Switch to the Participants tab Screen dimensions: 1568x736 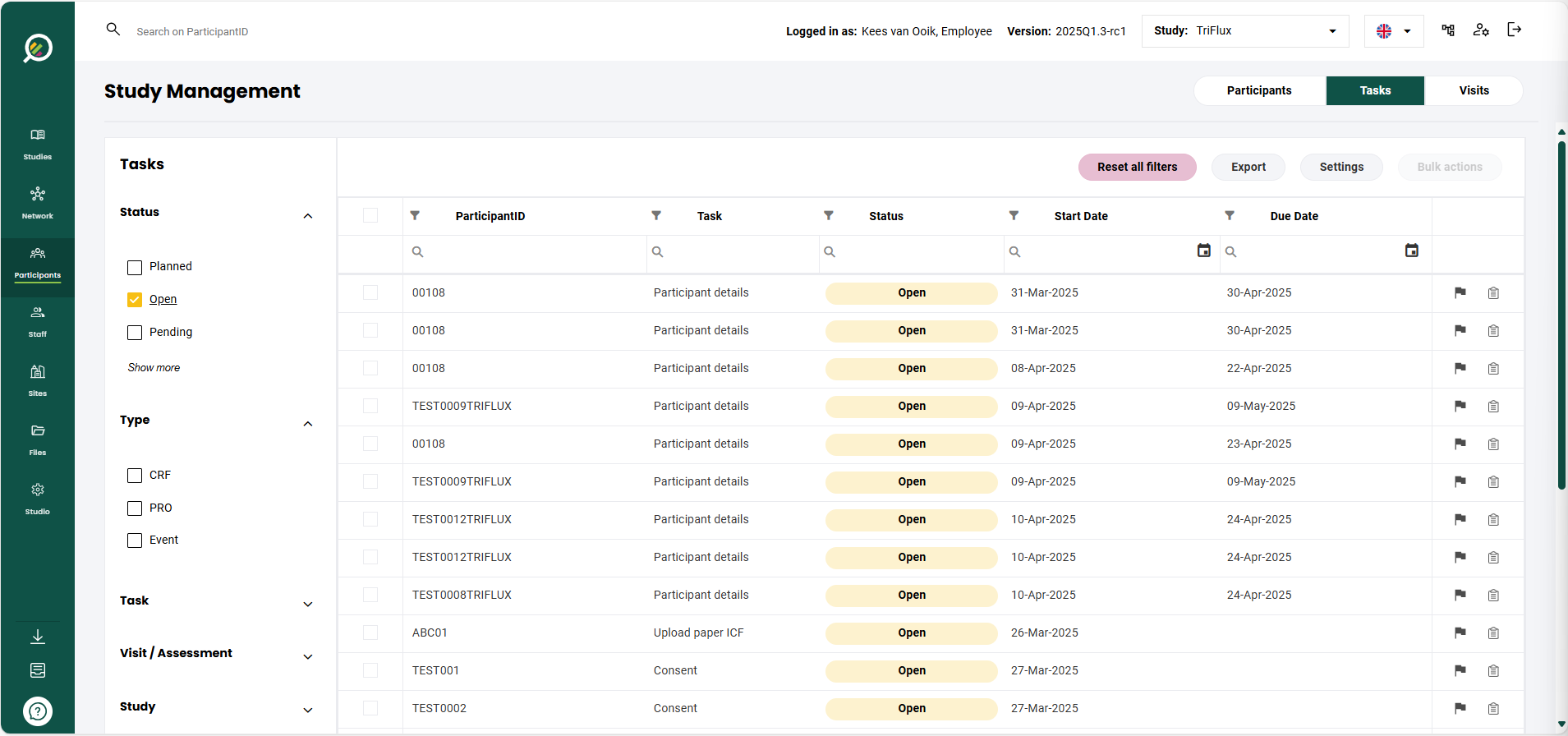tap(1258, 90)
